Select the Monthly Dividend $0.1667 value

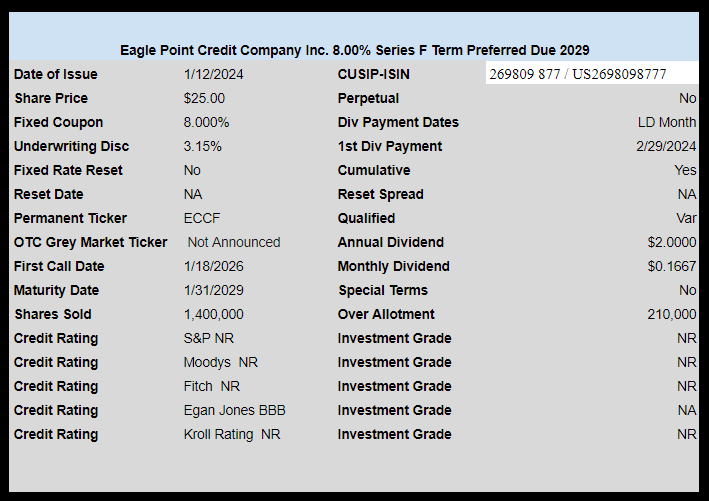pyautogui.click(x=671, y=266)
